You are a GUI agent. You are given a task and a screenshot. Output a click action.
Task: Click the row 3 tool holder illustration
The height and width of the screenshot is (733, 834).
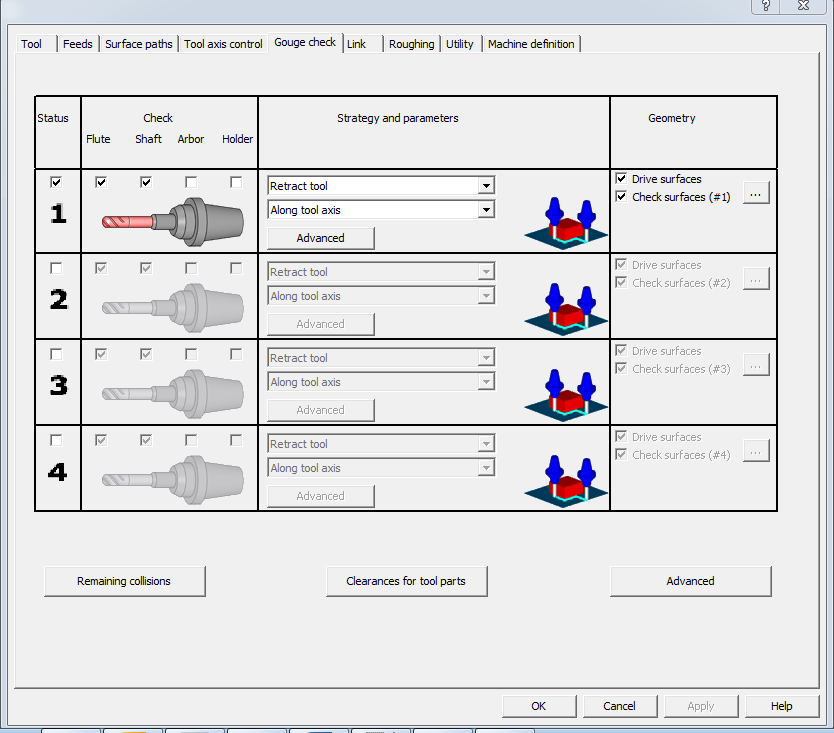click(x=172, y=392)
